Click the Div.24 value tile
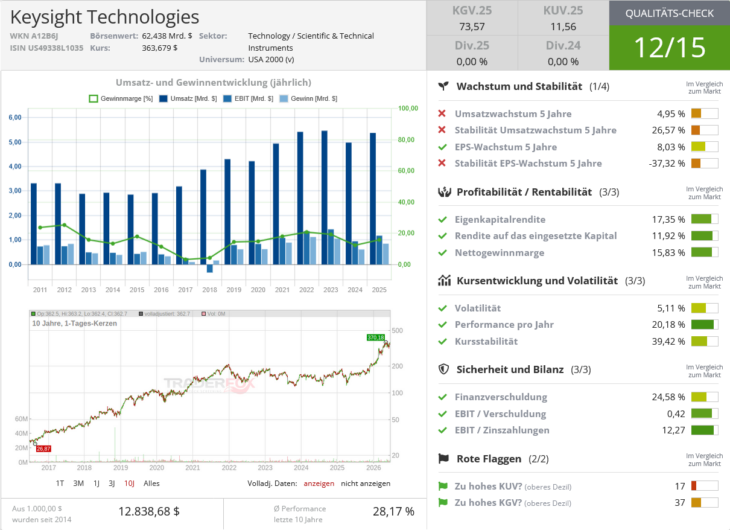Screen dimensions: 730x530 click(x=563, y=53)
